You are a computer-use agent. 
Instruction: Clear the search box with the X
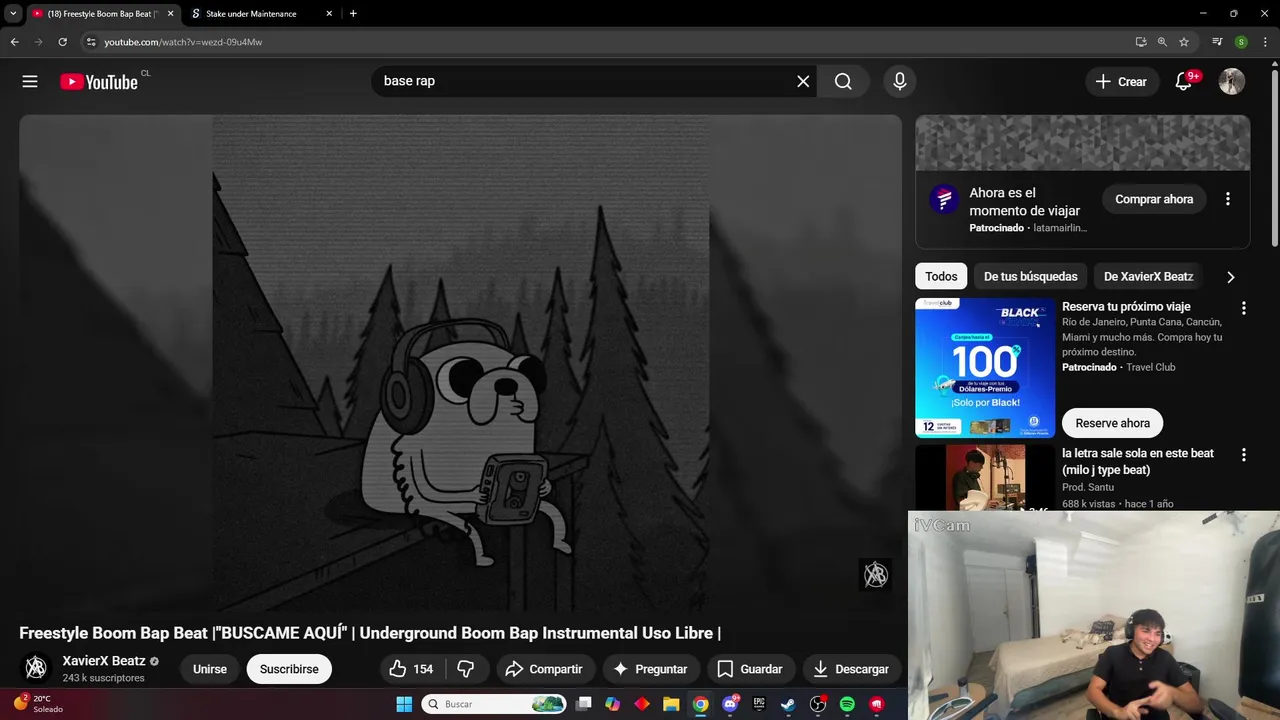coord(803,82)
